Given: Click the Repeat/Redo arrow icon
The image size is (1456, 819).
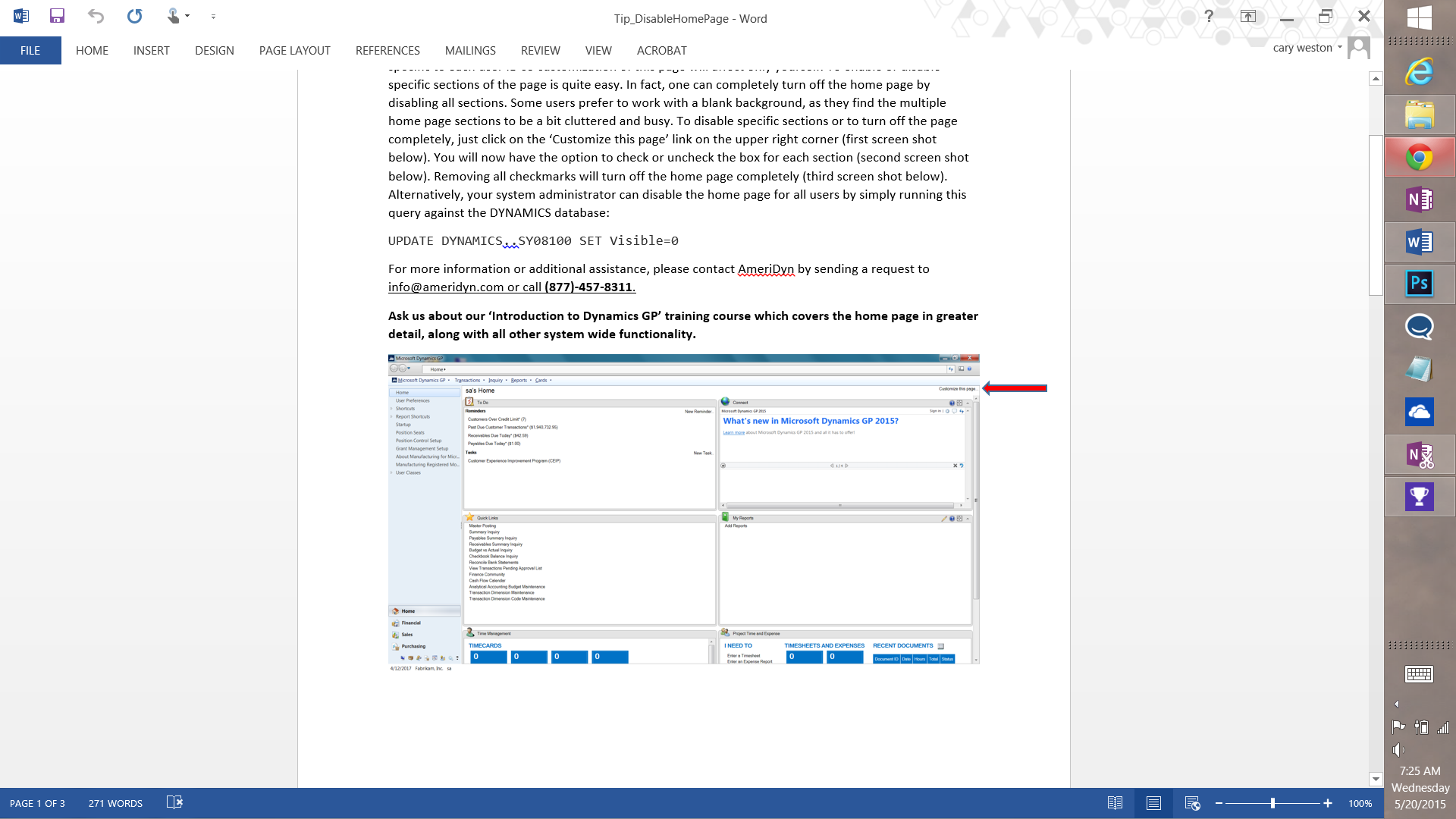Looking at the screenshot, I should click(134, 16).
